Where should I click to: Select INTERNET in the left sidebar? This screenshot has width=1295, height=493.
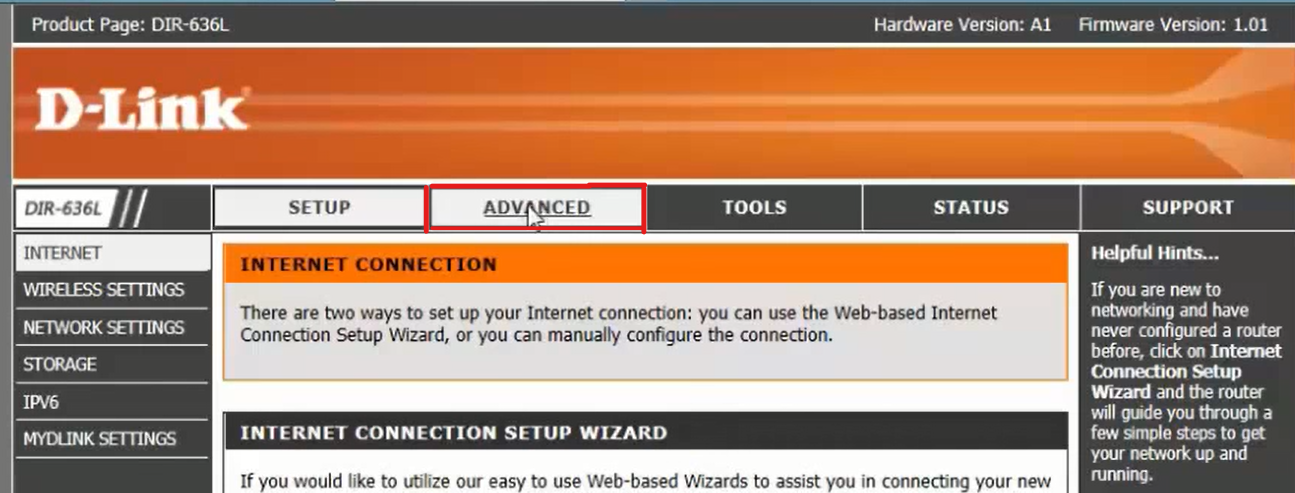(111, 253)
